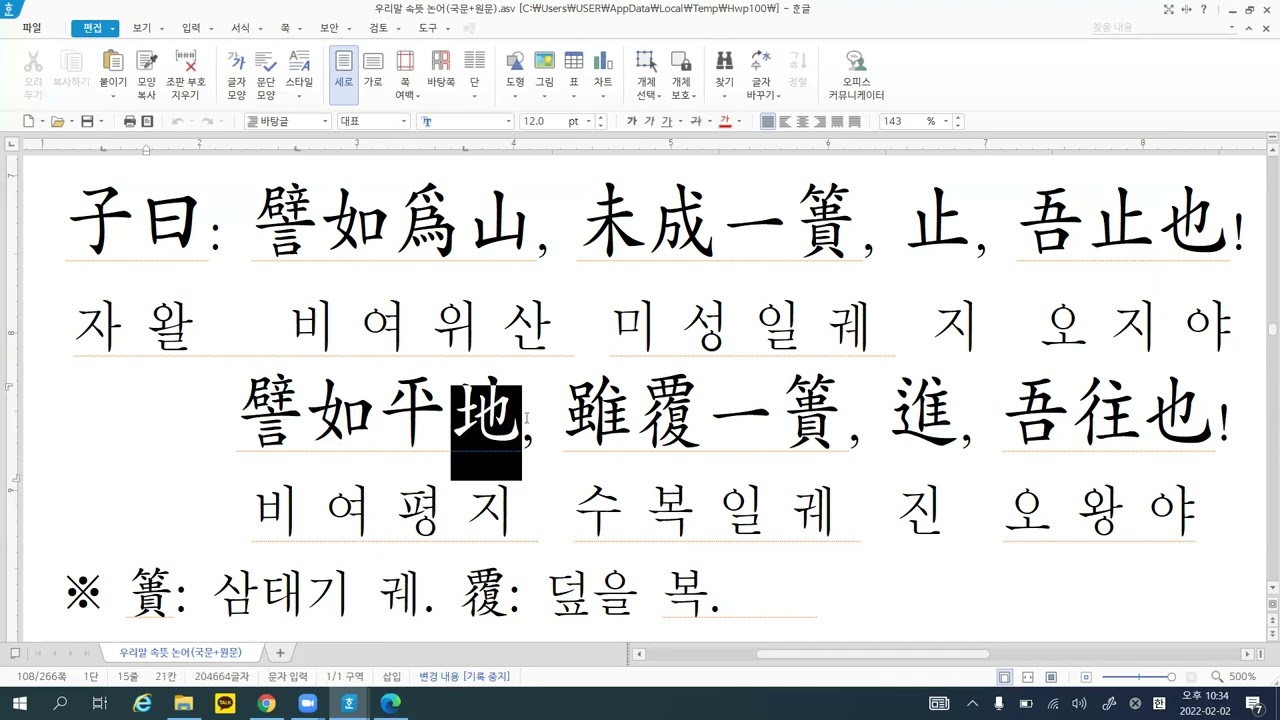Viewport: 1280px width, 720px height.
Task: Open the 12.0 pt font size dropdown
Action: click(x=588, y=121)
